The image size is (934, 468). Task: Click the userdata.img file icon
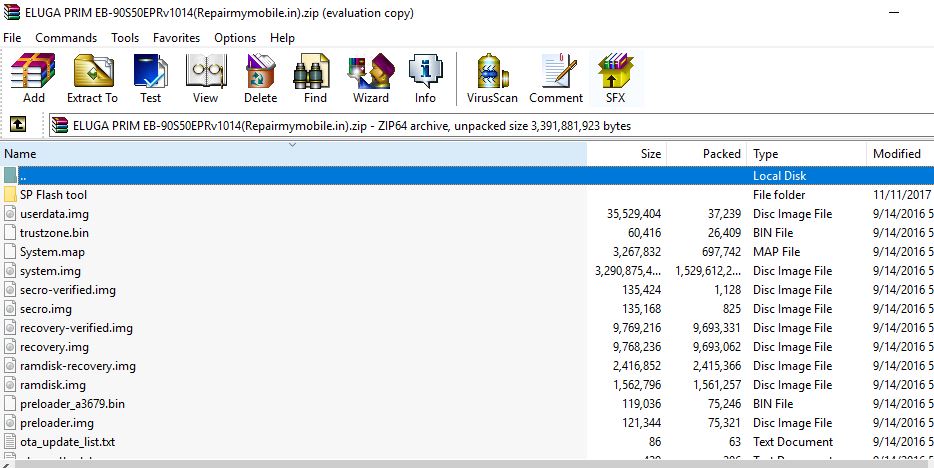coord(10,214)
